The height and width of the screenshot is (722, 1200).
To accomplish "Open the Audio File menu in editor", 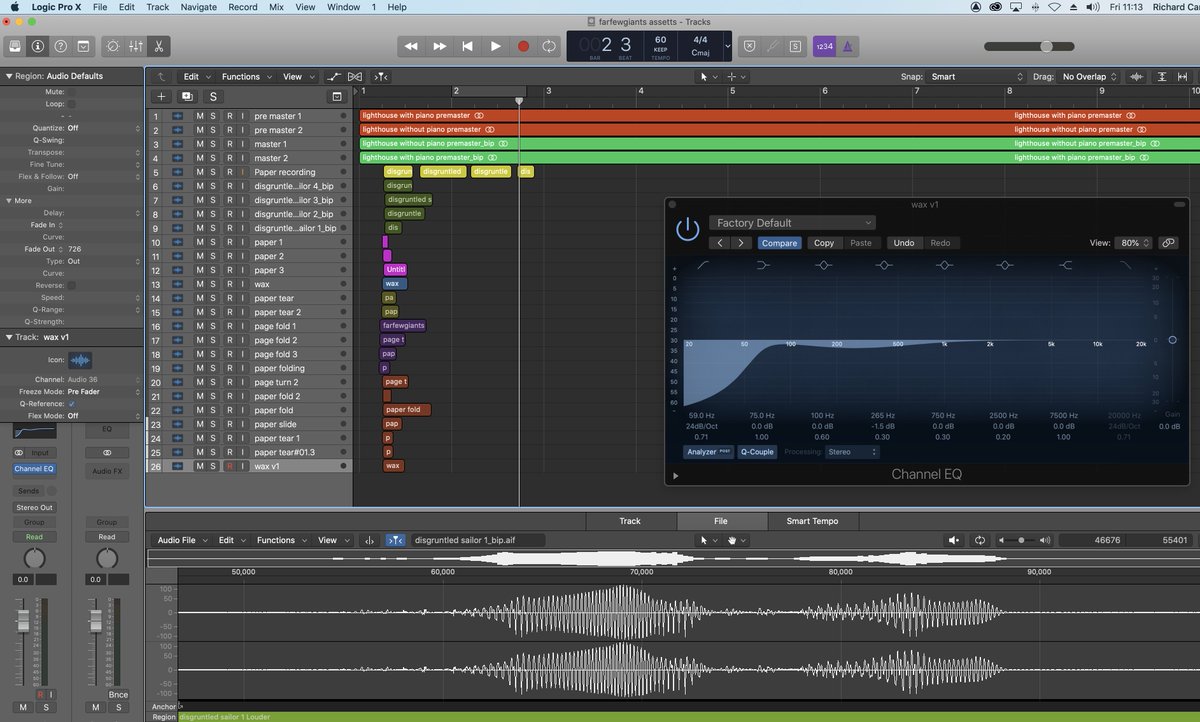I will coord(181,540).
